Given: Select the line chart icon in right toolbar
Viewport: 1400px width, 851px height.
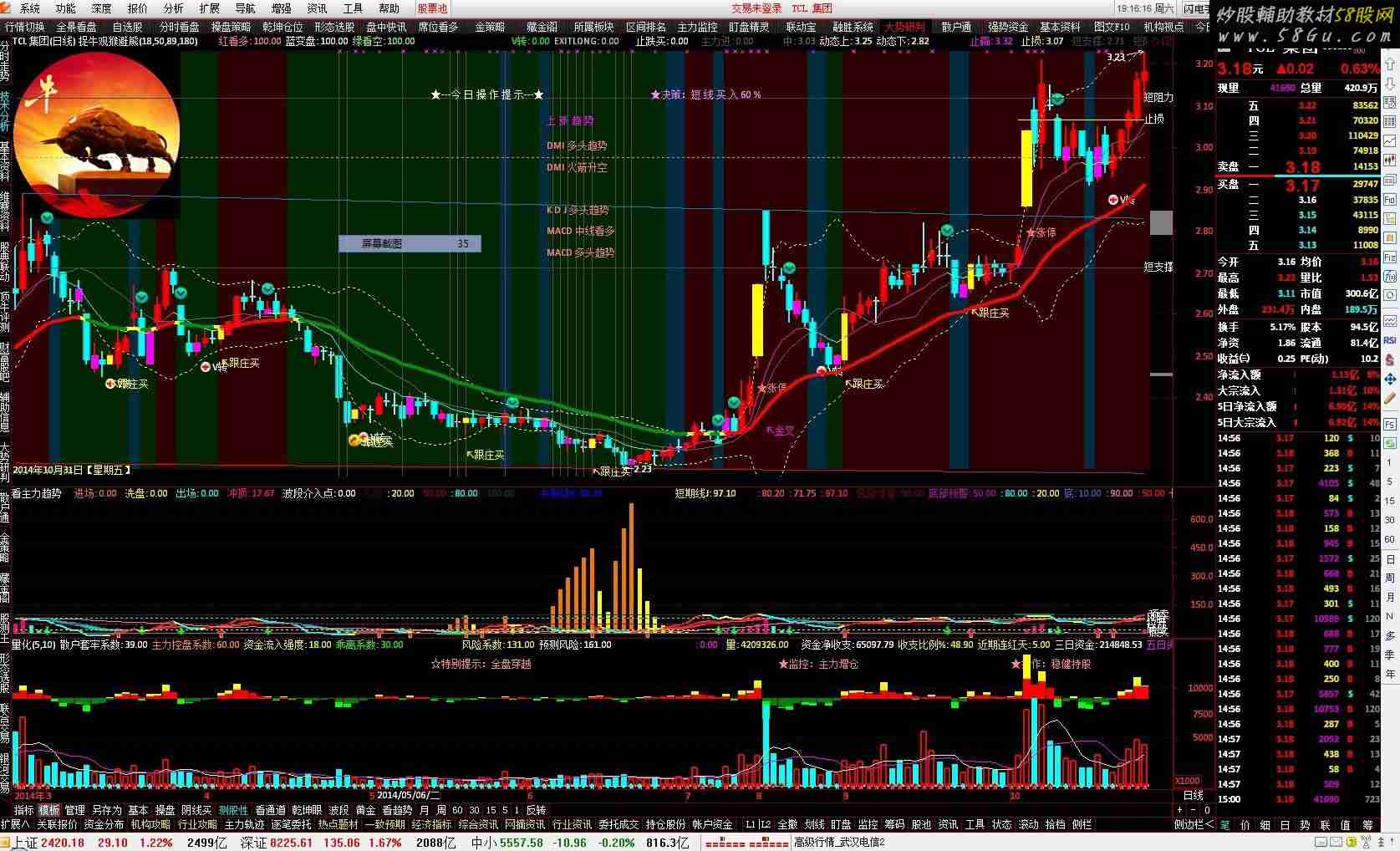Looking at the screenshot, I should (x=1390, y=141).
